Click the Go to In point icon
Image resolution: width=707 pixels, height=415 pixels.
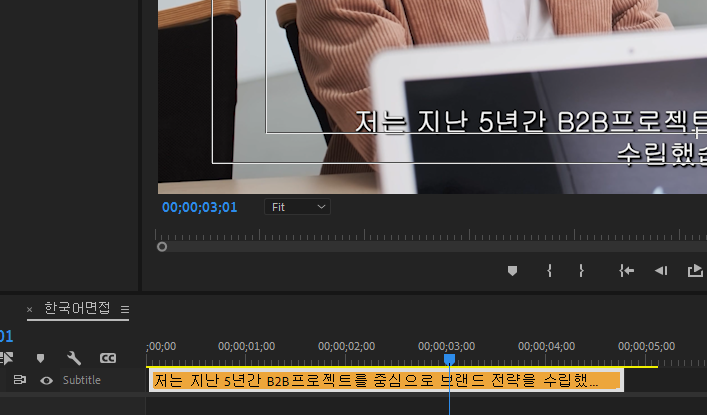[x=627, y=271]
